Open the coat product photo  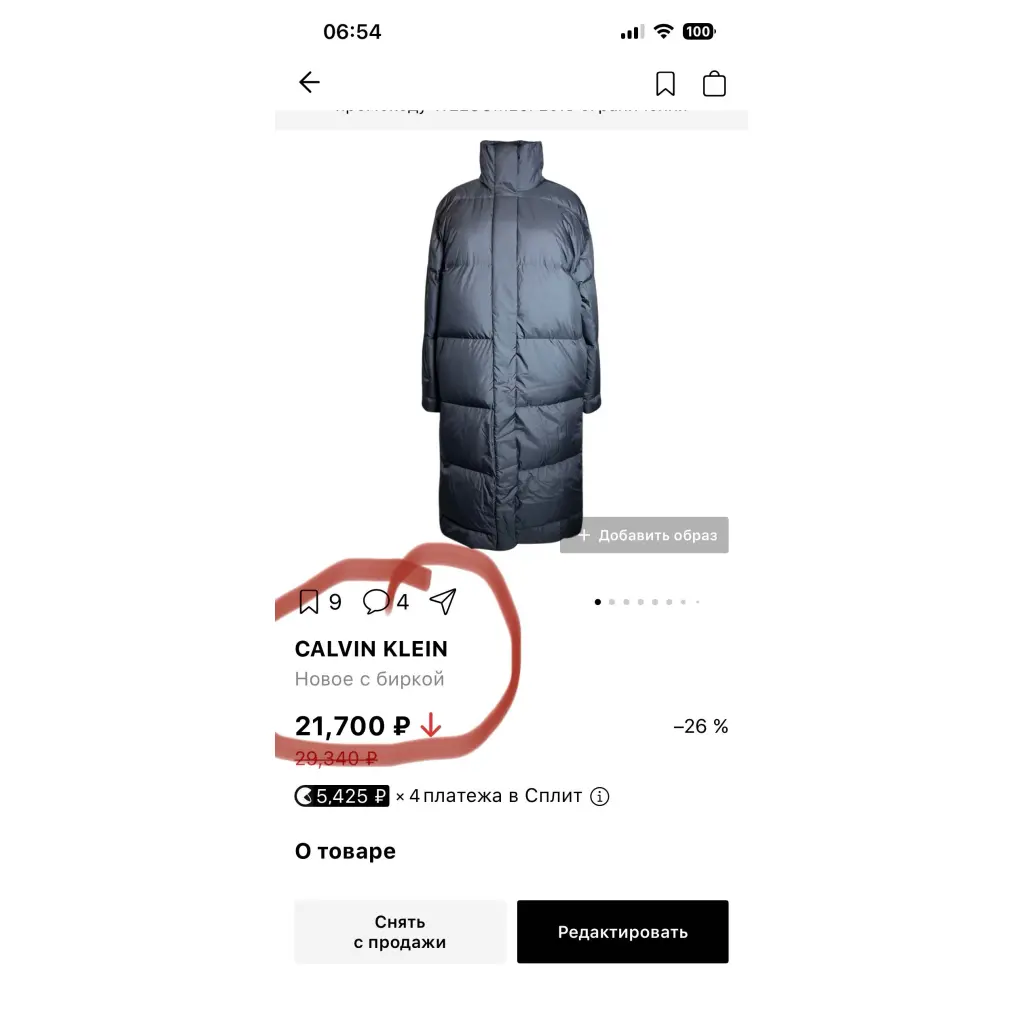pyautogui.click(x=511, y=344)
